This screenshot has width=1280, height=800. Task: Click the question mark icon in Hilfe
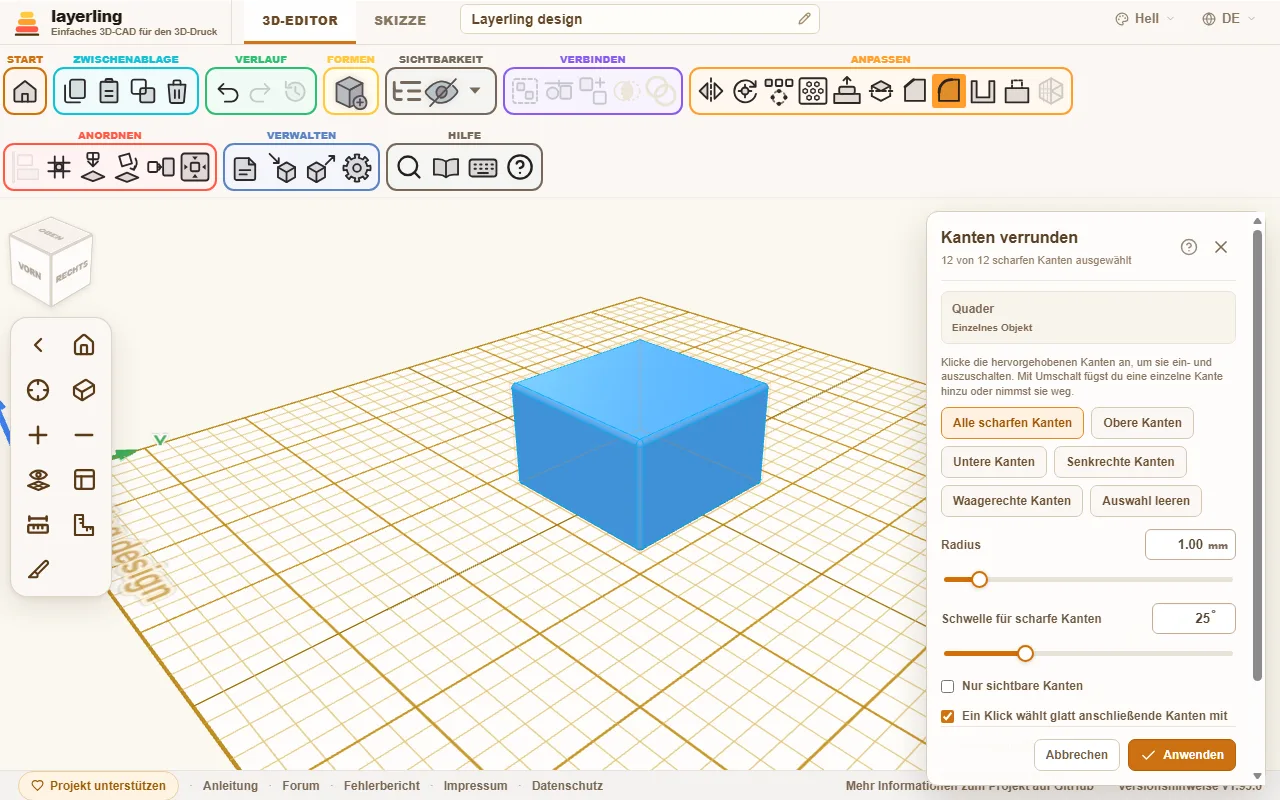pos(520,167)
